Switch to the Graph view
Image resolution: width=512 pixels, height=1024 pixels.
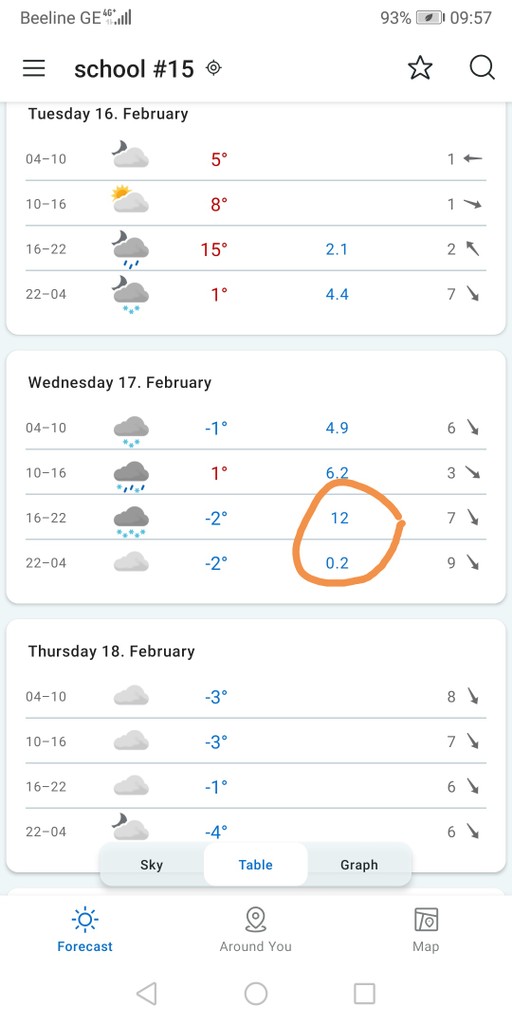[x=359, y=865]
